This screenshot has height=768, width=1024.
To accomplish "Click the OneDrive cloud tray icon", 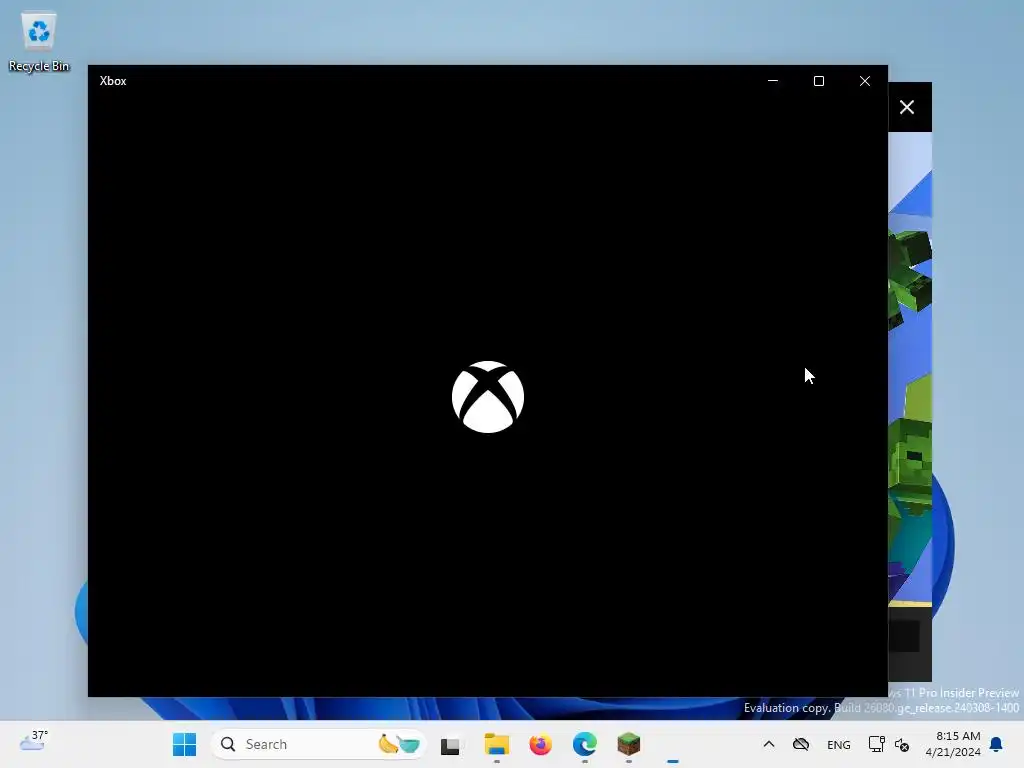I will pyautogui.click(x=801, y=744).
